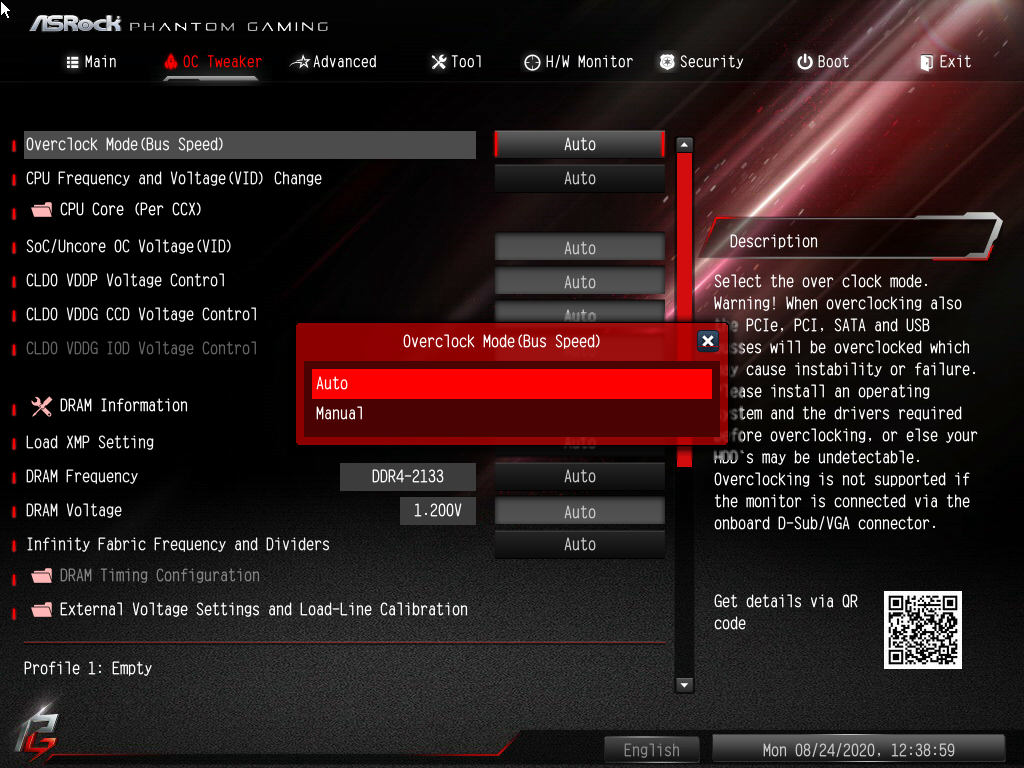Screen dimensions: 1024x768
Task: Click the scrollbar up arrow
Action: pyautogui.click(x=684, y=144)
